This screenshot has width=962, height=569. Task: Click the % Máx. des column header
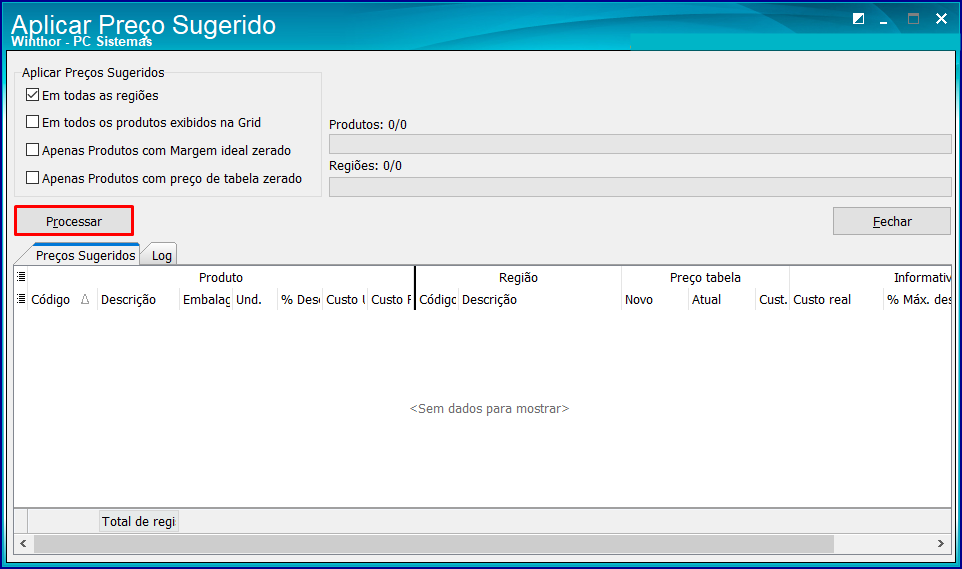[x=917, y=300]
